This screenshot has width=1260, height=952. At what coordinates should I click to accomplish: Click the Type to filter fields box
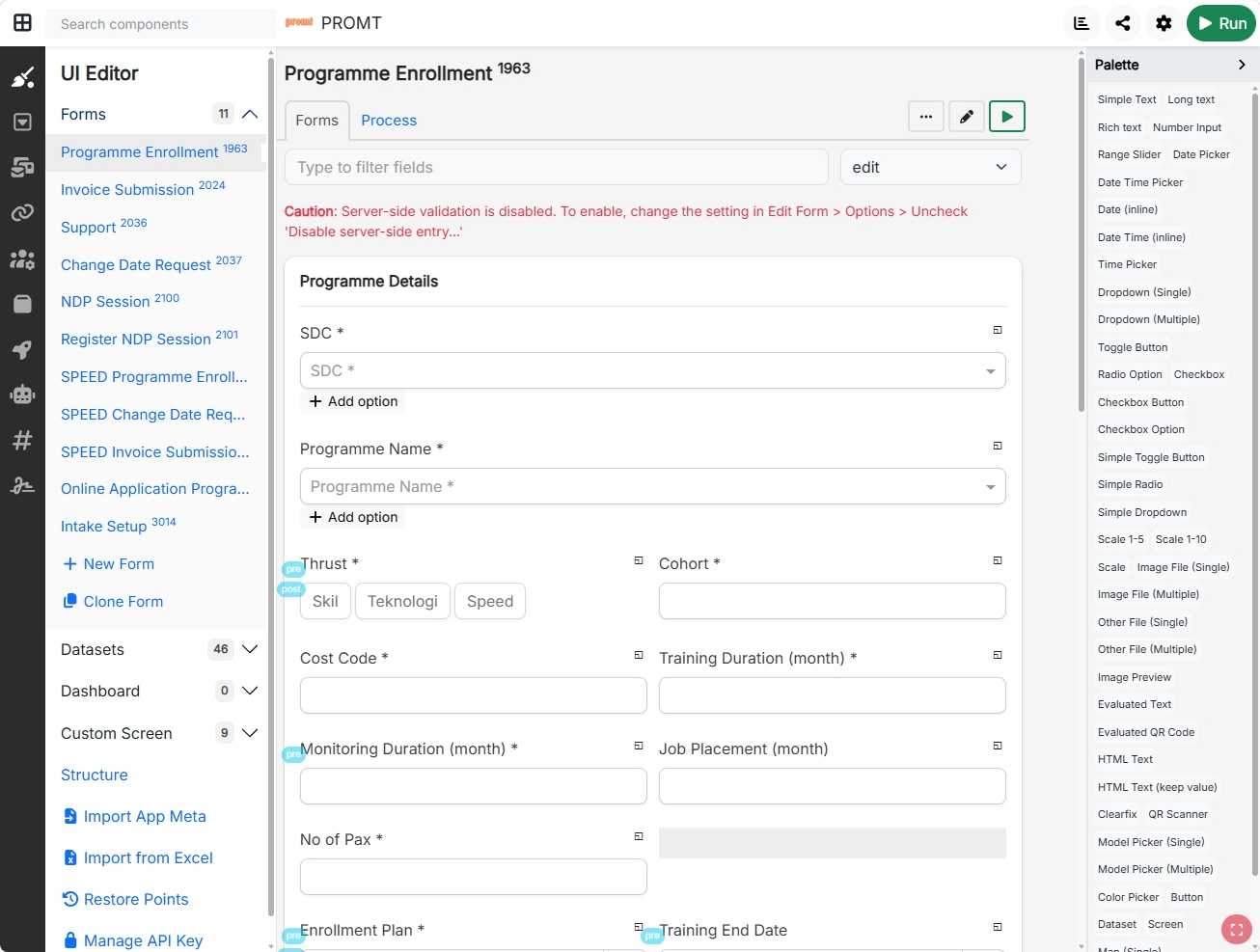(x=557, y=167)
